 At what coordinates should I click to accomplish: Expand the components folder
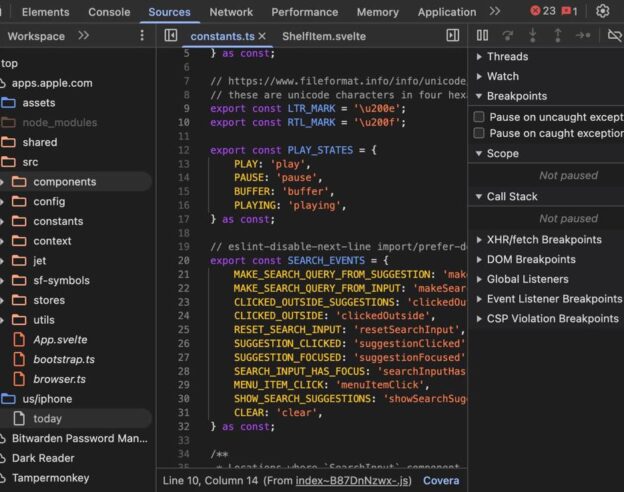[x=2, y=182]
